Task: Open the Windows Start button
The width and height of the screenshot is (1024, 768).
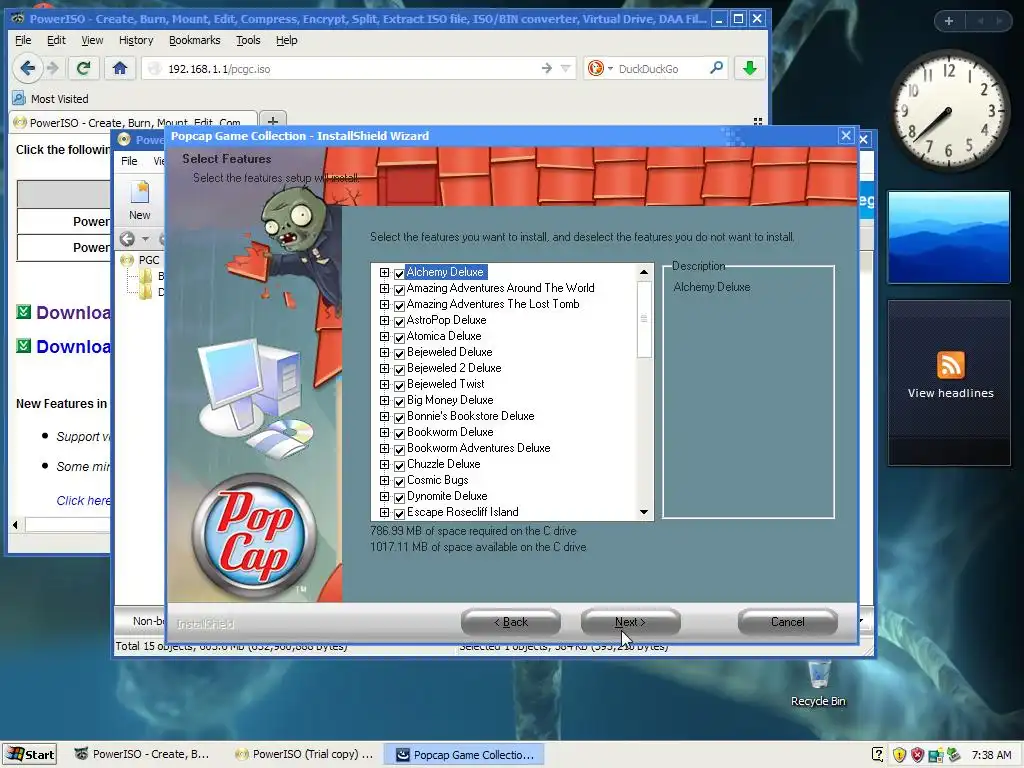Action: tap(30, 754)
